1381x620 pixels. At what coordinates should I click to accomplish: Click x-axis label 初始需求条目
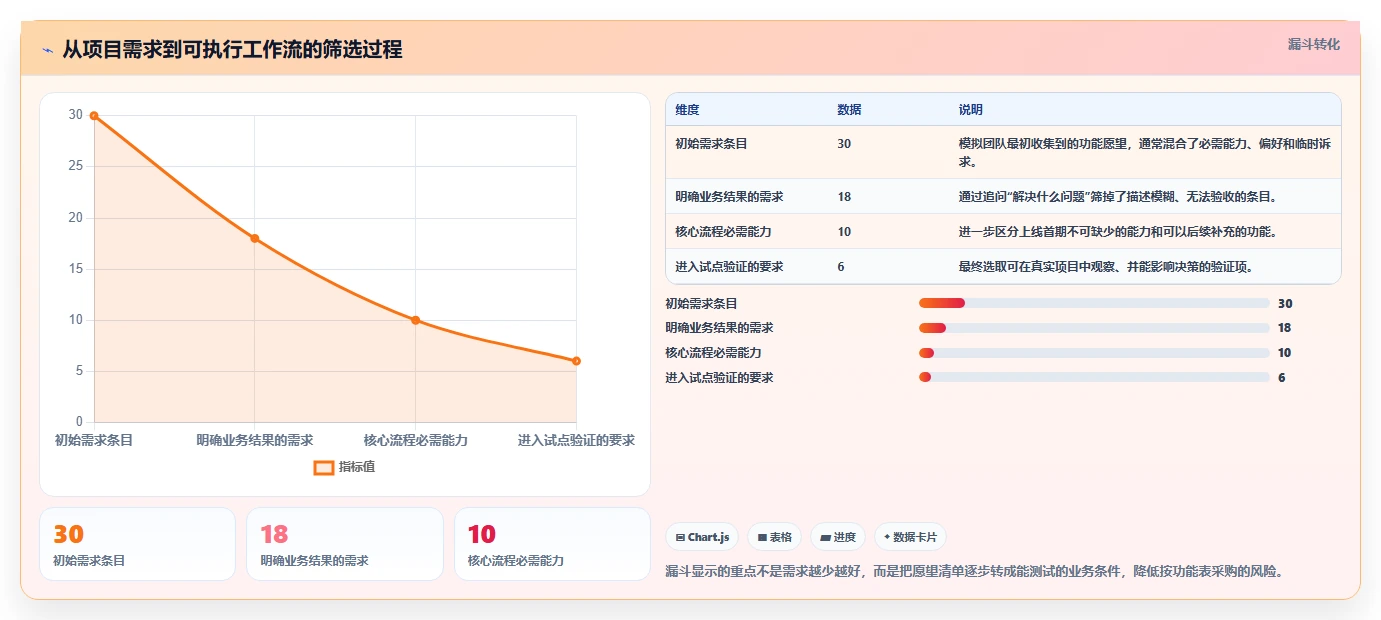[x=94, y=440]
